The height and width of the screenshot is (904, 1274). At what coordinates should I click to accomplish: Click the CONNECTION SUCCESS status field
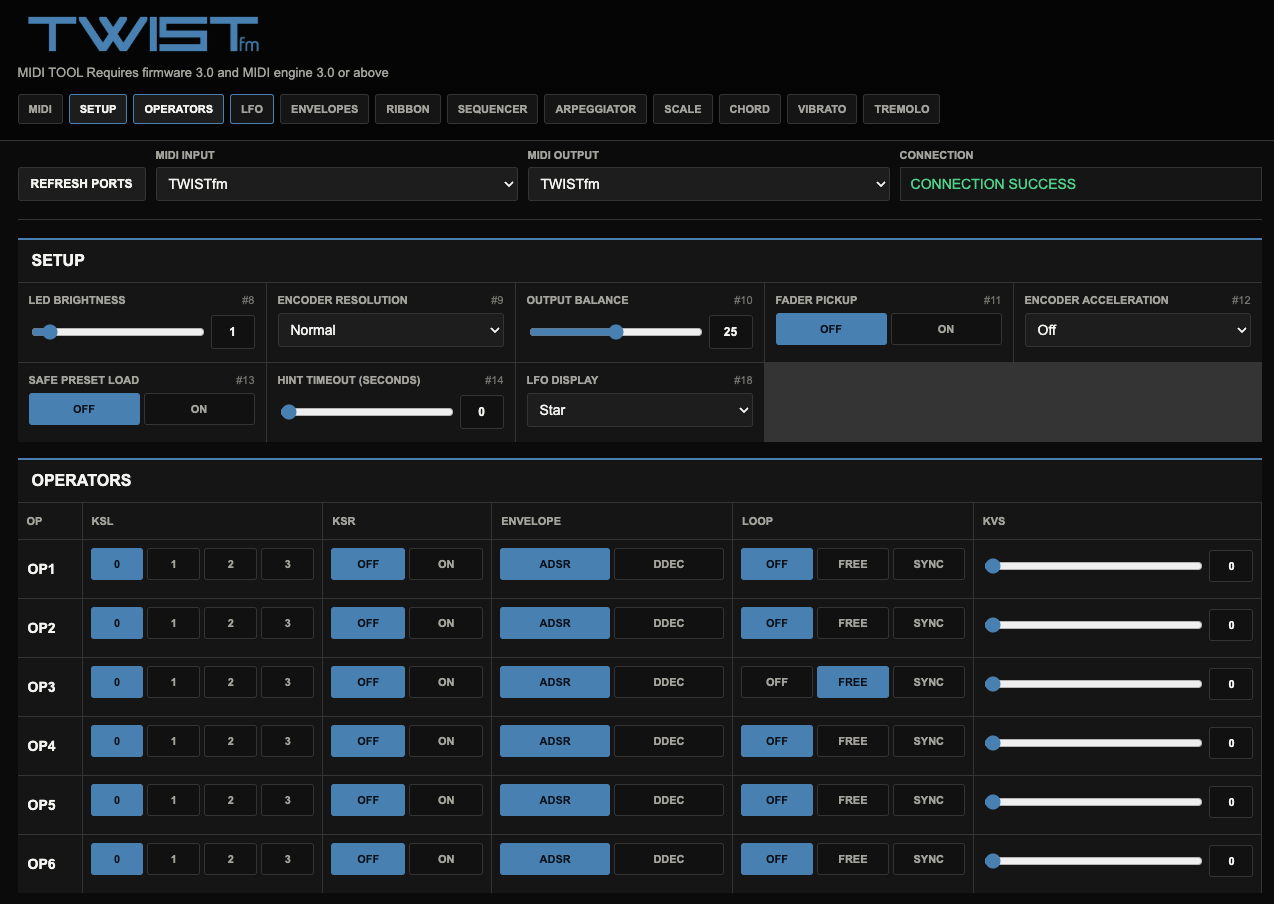click(1081, 184)
